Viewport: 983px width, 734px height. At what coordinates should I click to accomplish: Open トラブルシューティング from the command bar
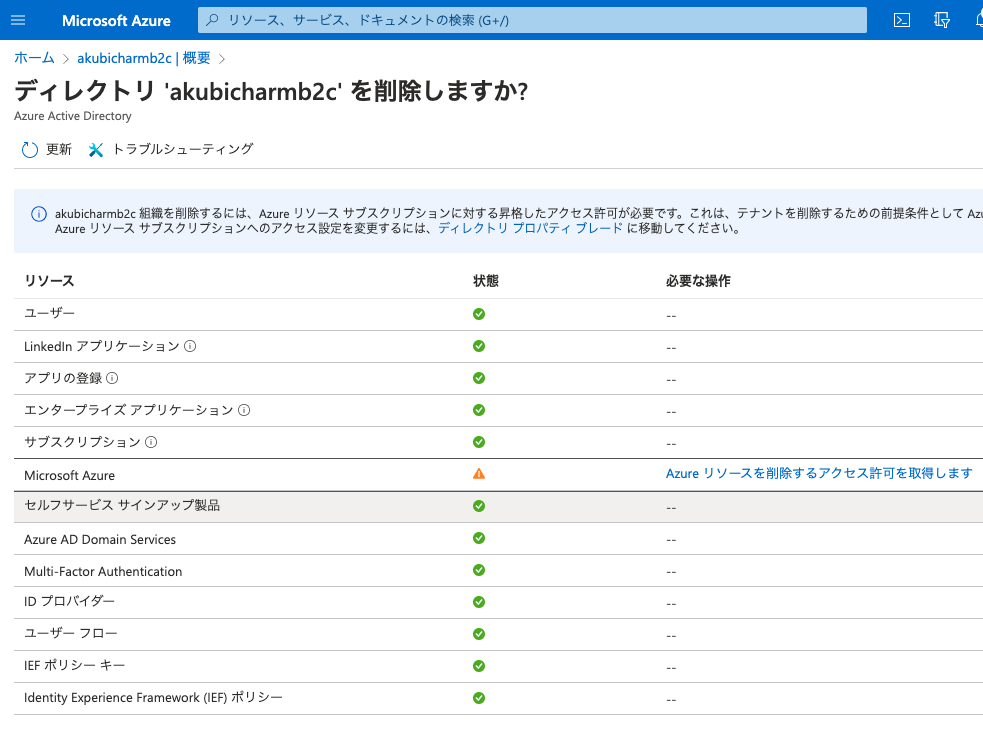[x=174, y=148]
